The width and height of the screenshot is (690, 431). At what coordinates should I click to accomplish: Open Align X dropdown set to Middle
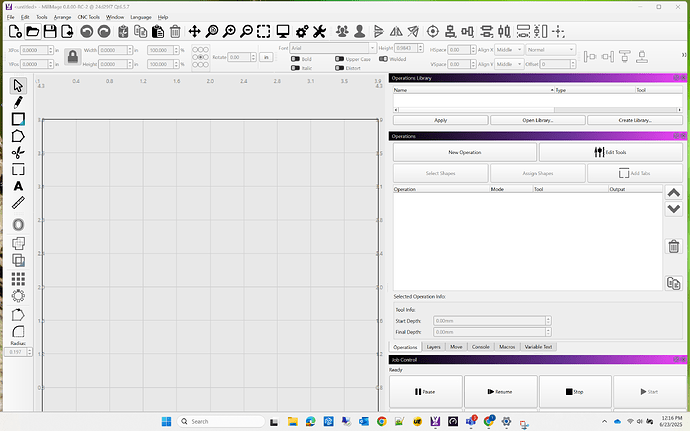point(509,50)
